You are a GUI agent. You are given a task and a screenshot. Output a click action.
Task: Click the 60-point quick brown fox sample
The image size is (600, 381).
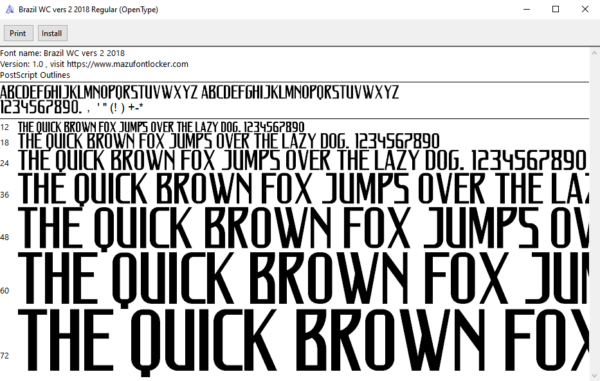[x=303, y=281]
